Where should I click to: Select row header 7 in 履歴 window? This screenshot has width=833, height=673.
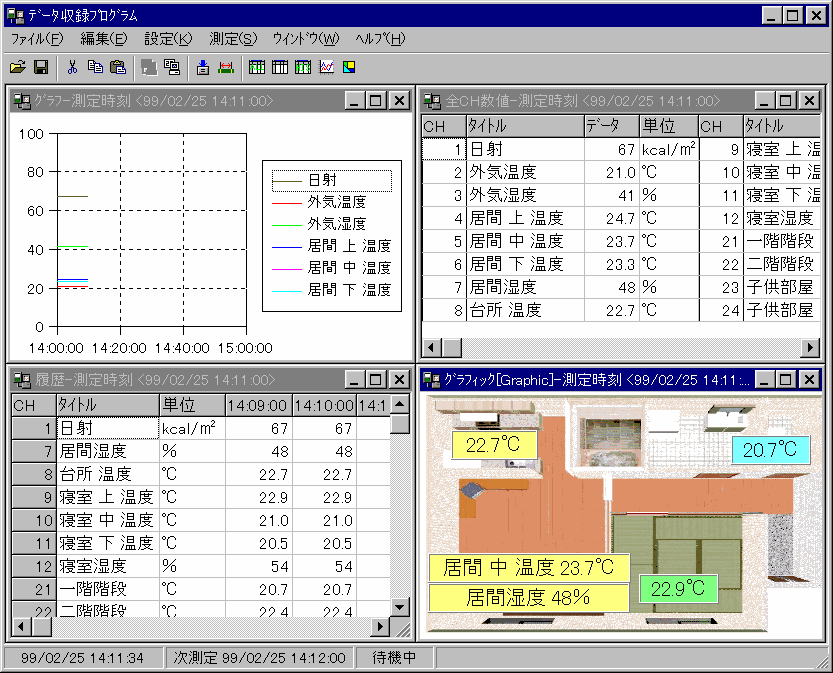pyautogui.click(x=33, y=451)
